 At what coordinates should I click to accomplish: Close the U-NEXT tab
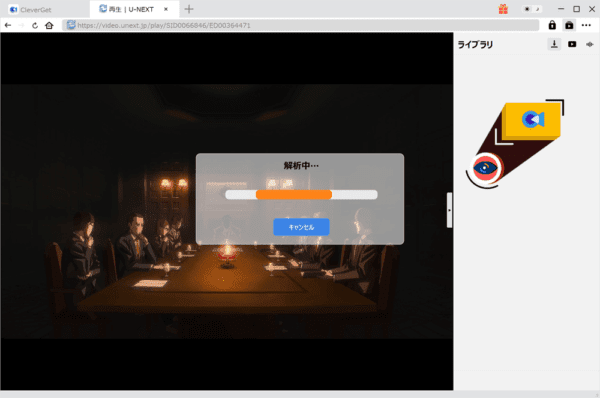click(x=166, y=9)
